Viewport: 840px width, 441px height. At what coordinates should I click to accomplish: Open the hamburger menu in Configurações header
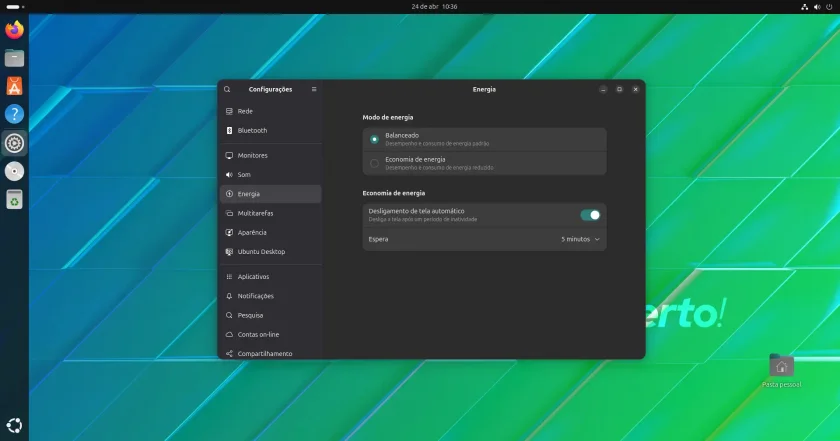coord(314,89)
